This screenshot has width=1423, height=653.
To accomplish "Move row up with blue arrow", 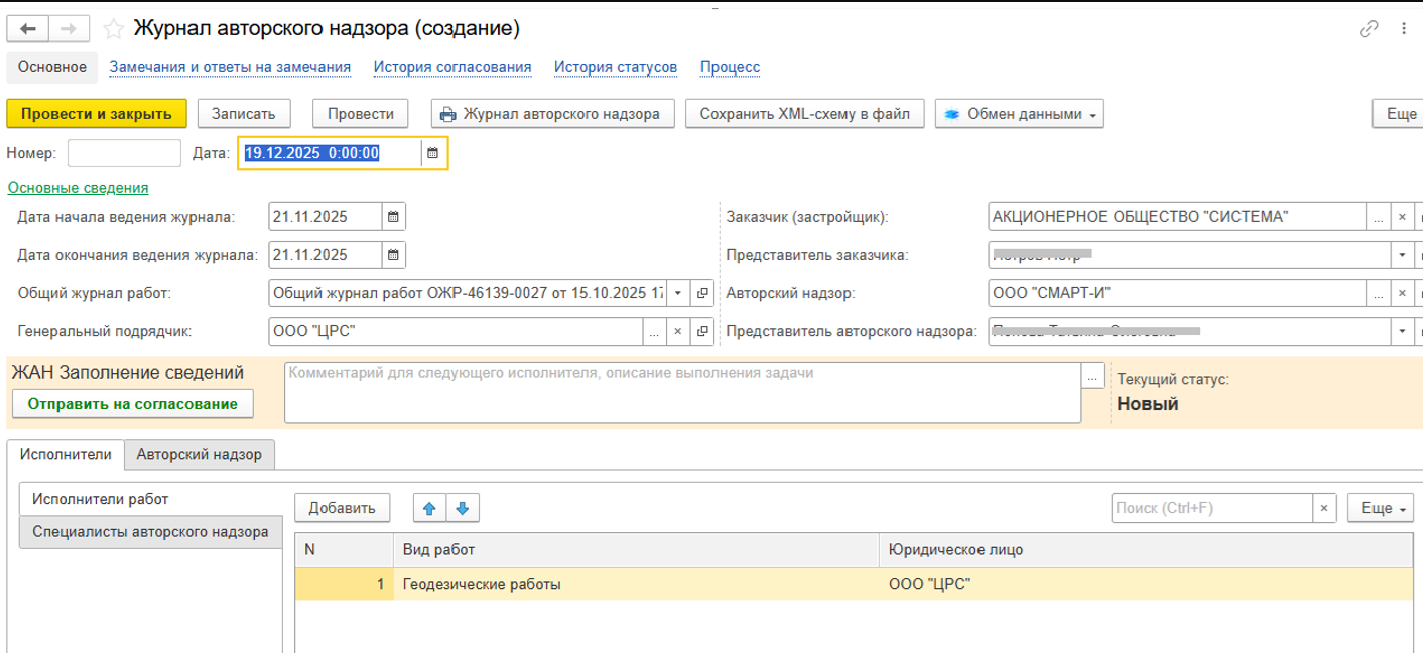I will (x=429, y=508).
